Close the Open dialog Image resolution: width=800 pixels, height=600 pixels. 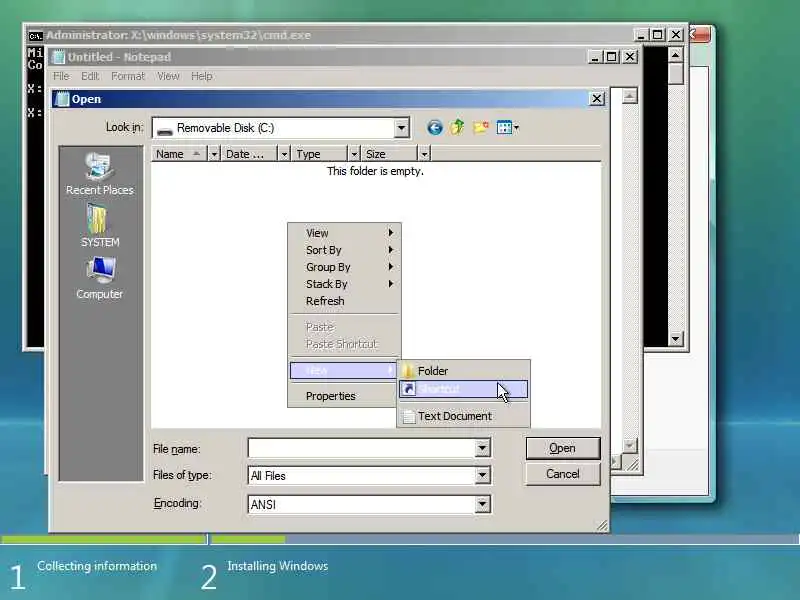[596, 98]
